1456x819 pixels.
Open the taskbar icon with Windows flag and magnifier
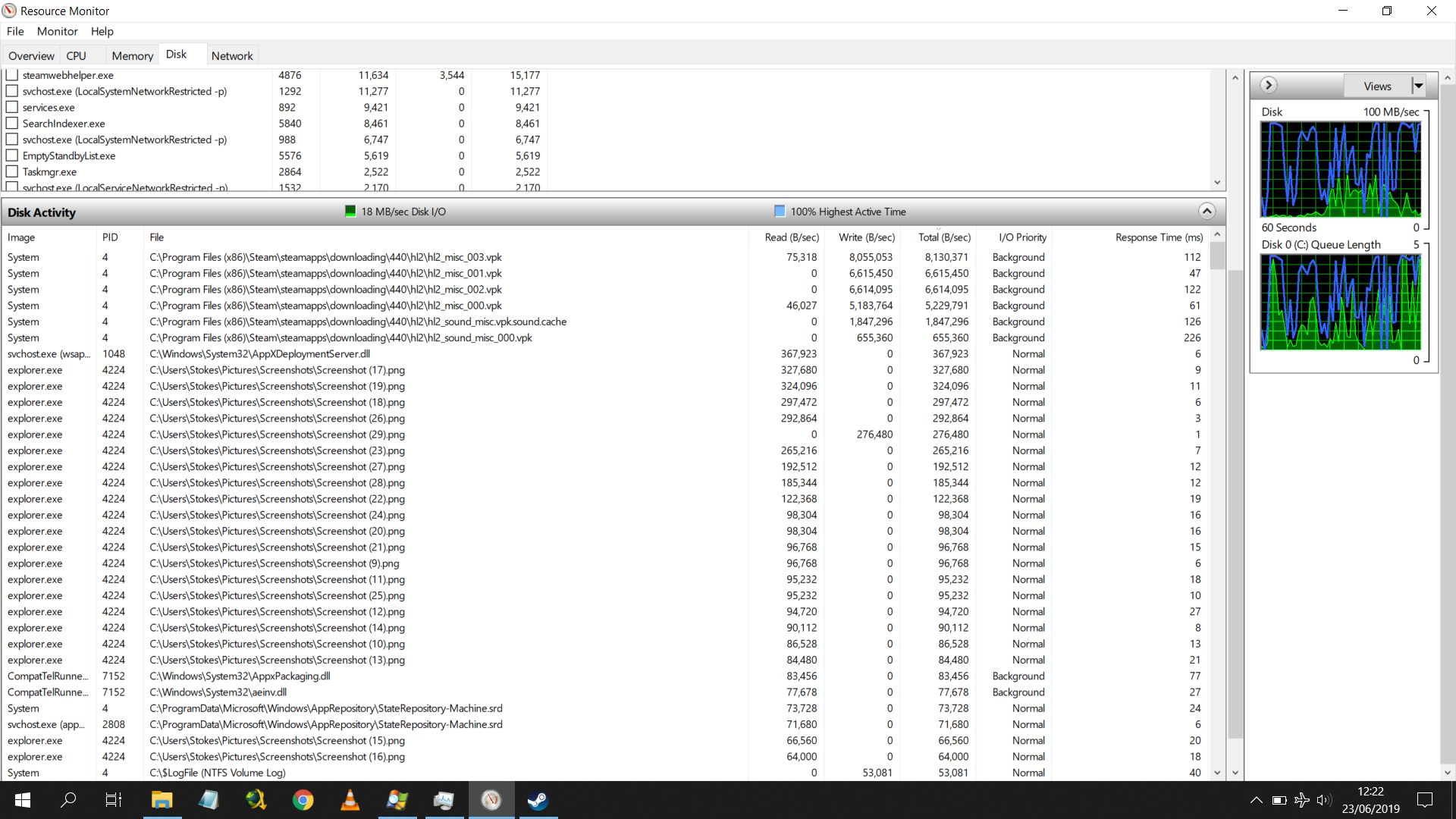click(397, 800)
